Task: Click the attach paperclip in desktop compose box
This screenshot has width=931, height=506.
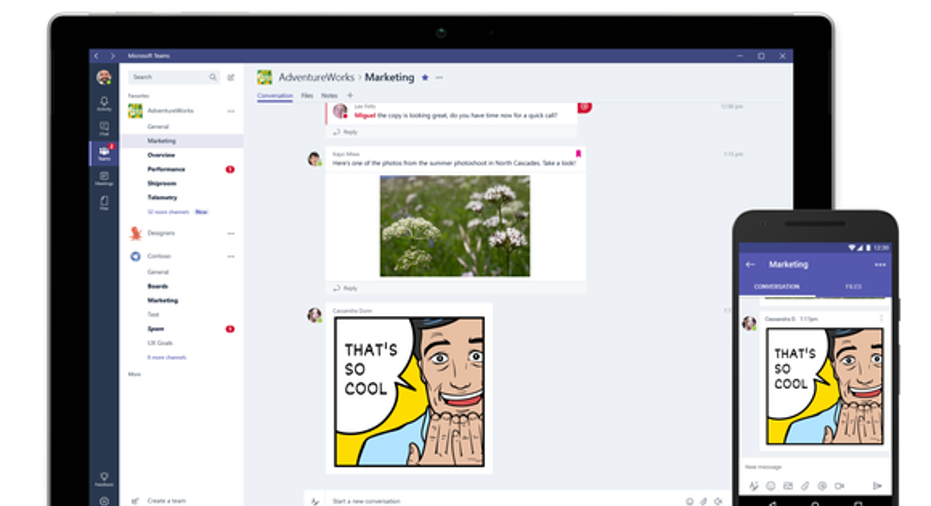Action: point(704,502)
